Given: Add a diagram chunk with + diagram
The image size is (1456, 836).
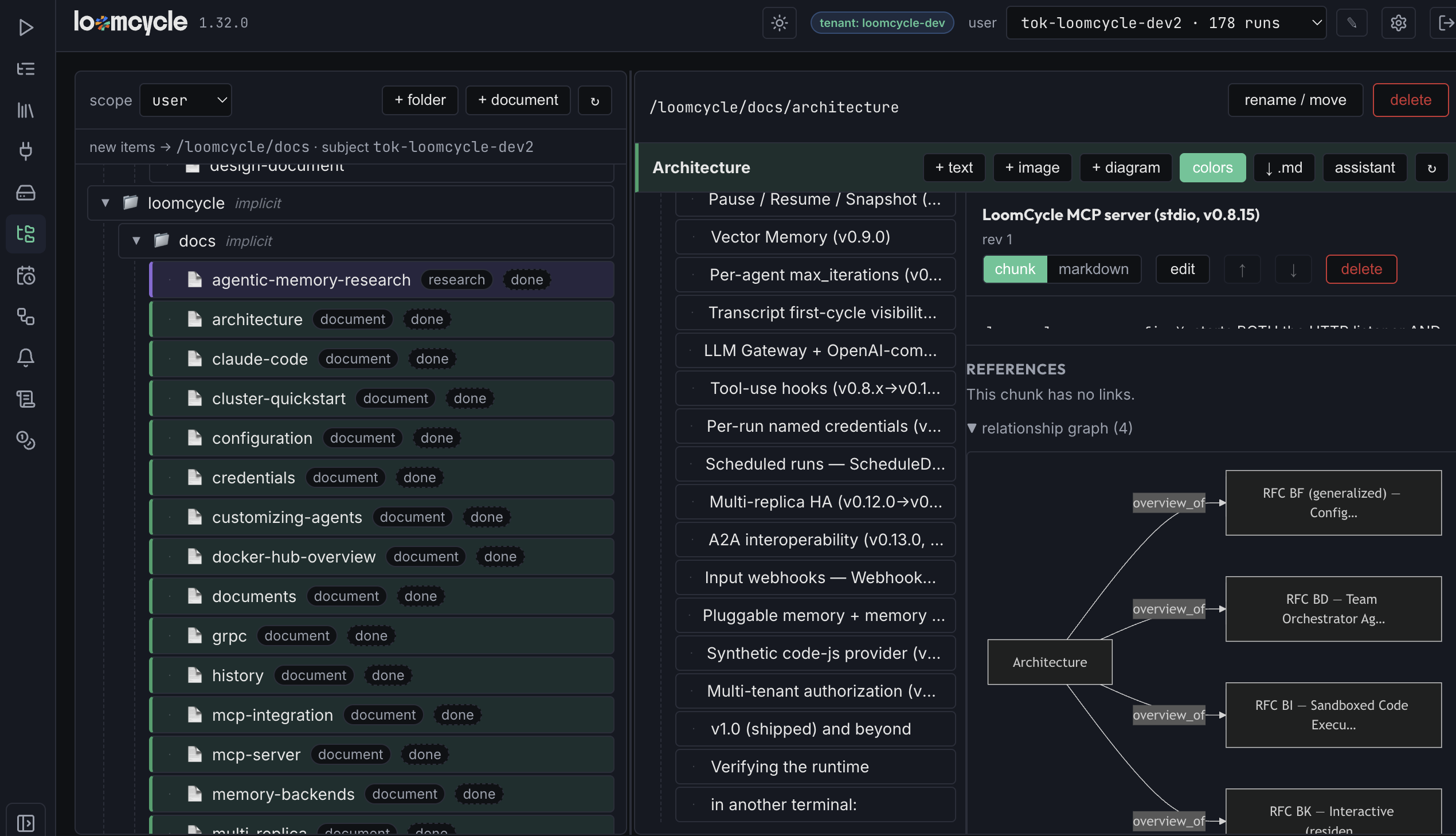Looking at the screenshot, I should tap(1125, 167).
